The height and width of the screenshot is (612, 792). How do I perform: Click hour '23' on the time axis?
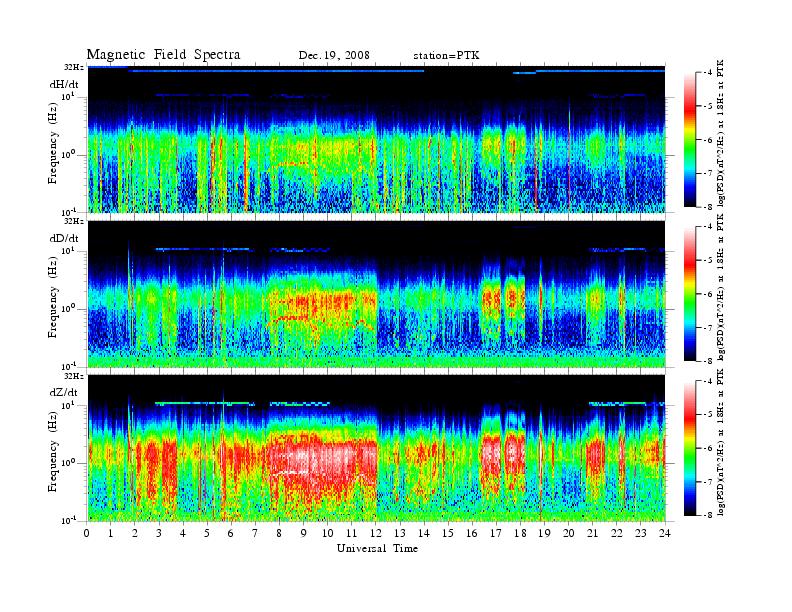click(640, 533)
